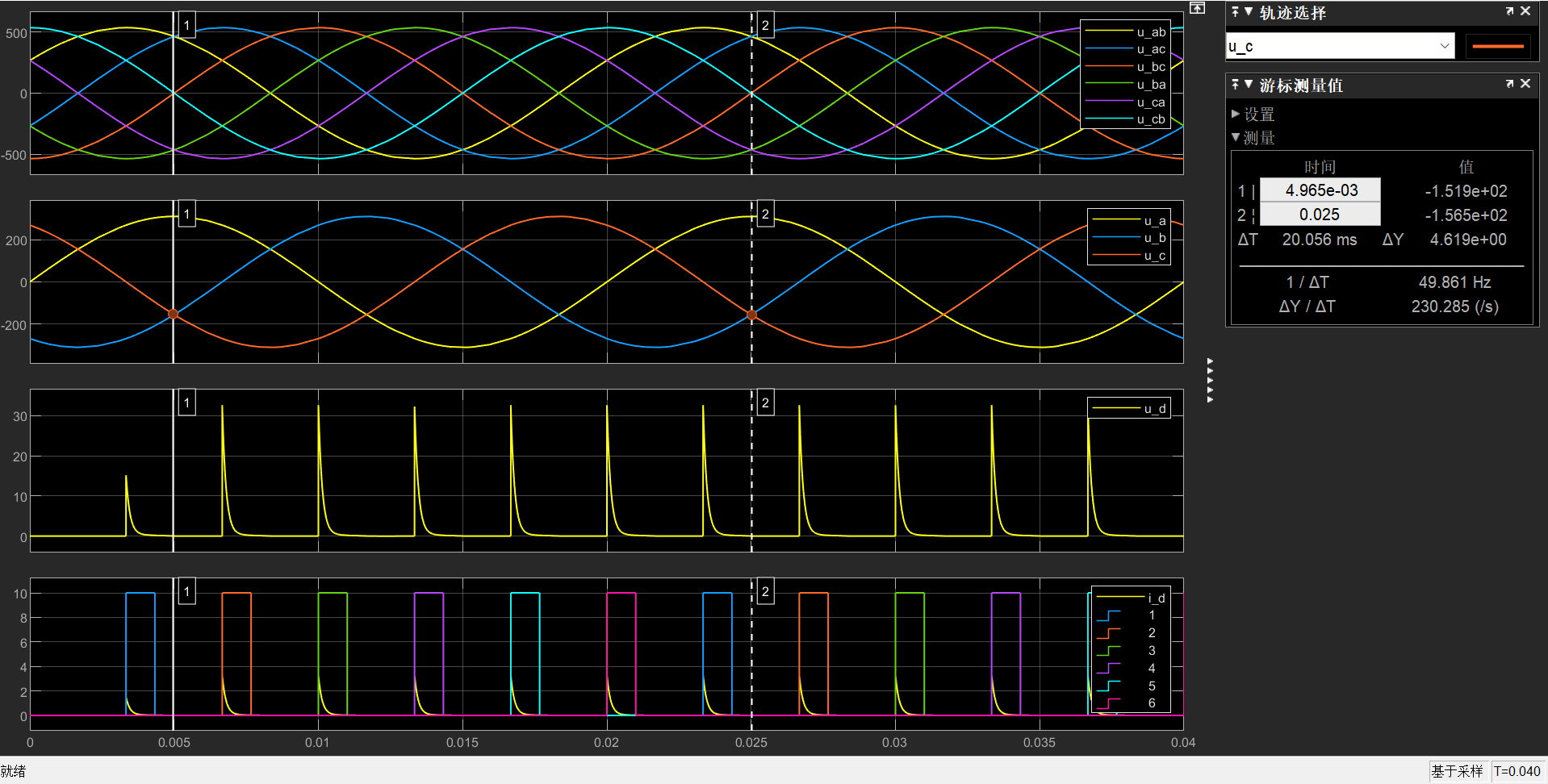This screenshot has width=1548, height=784.
Task: Collapse the 测量 section
Action: pos(1236,137)
